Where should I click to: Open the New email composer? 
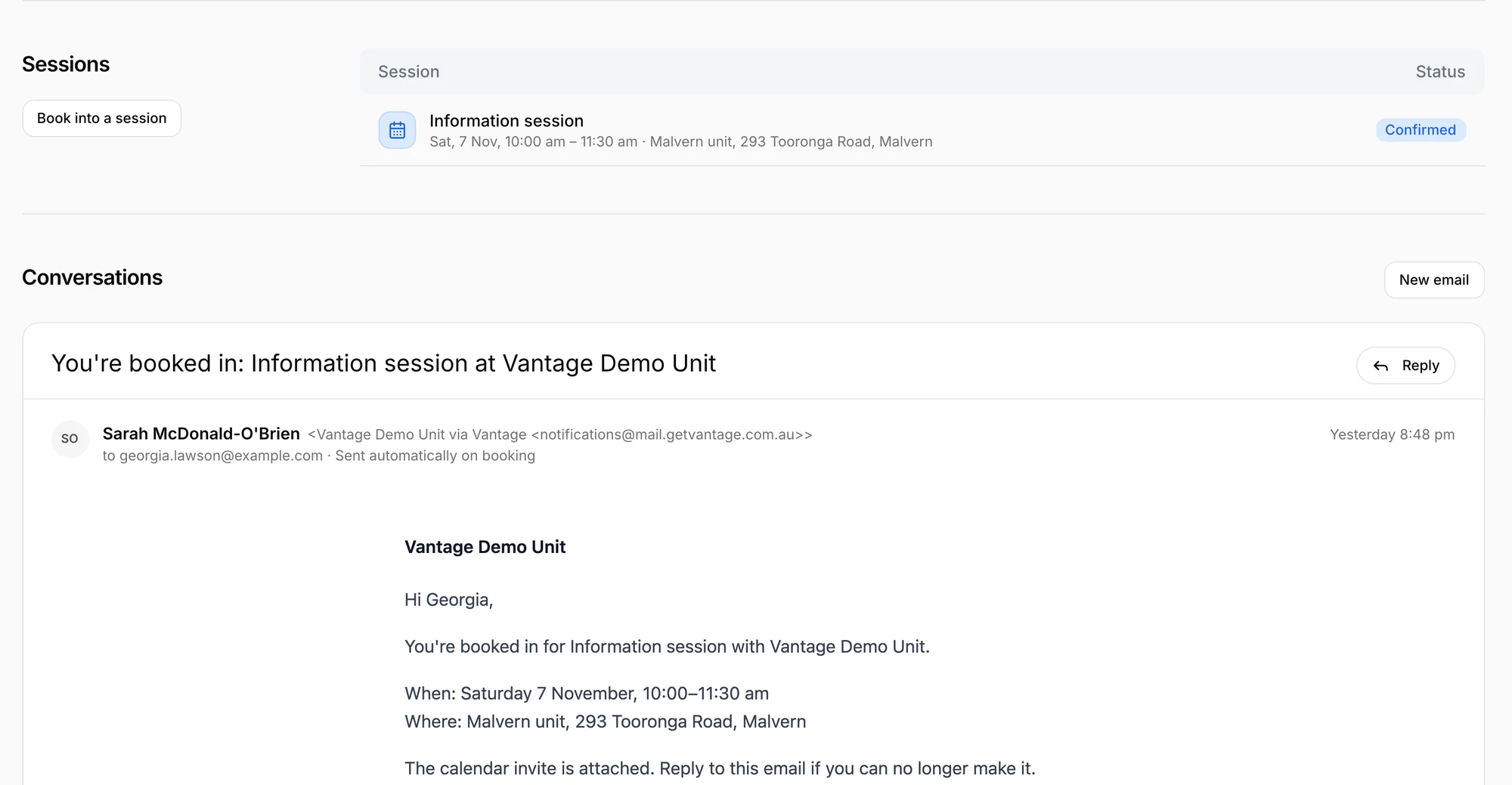1434,280
